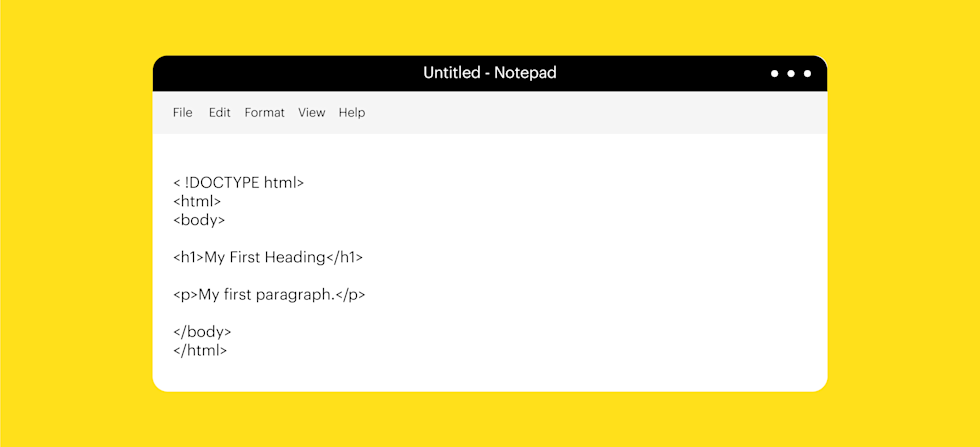Click the opening <html> tag line
The height and width of the screenshot is (447, 980).
(x=197, y=202)
